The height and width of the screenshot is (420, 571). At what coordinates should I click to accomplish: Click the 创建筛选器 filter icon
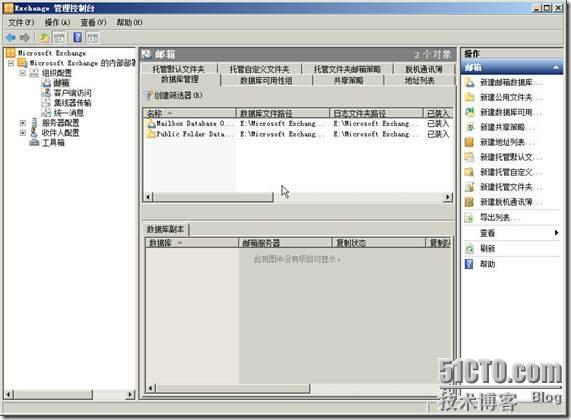click(x=149, y=95)
